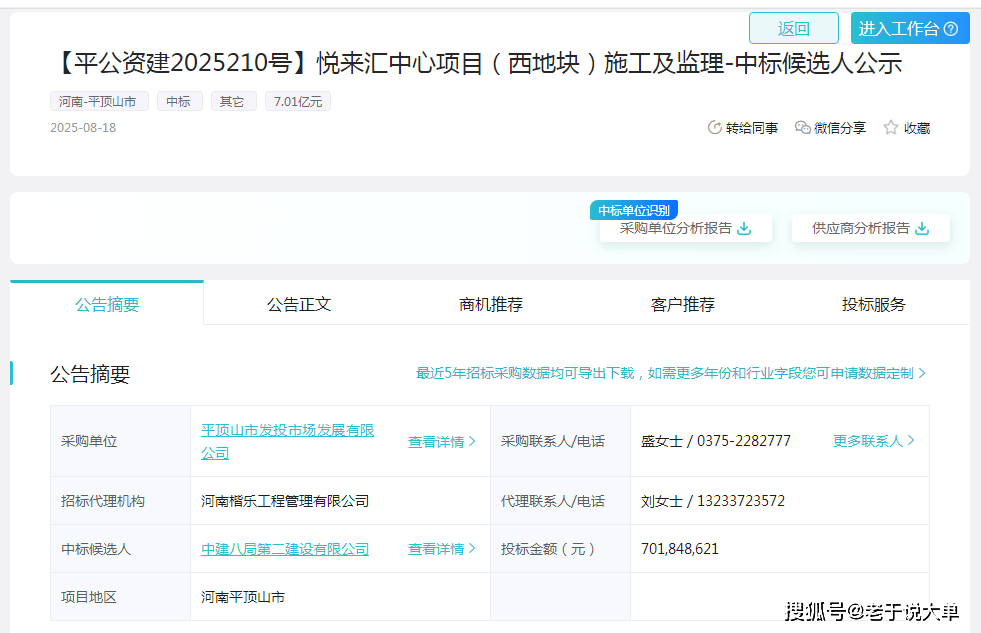Click download icon on 采购单位分析报告

click(x=744, y=228)
